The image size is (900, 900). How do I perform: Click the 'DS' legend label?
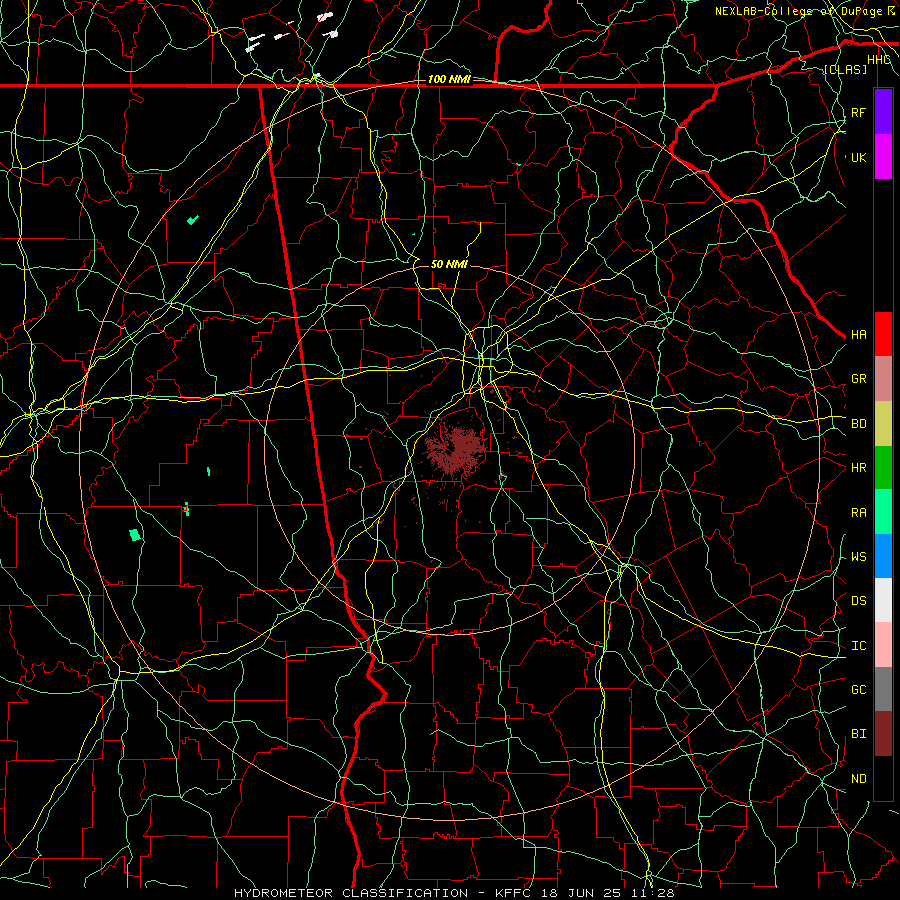click(858, 601)
